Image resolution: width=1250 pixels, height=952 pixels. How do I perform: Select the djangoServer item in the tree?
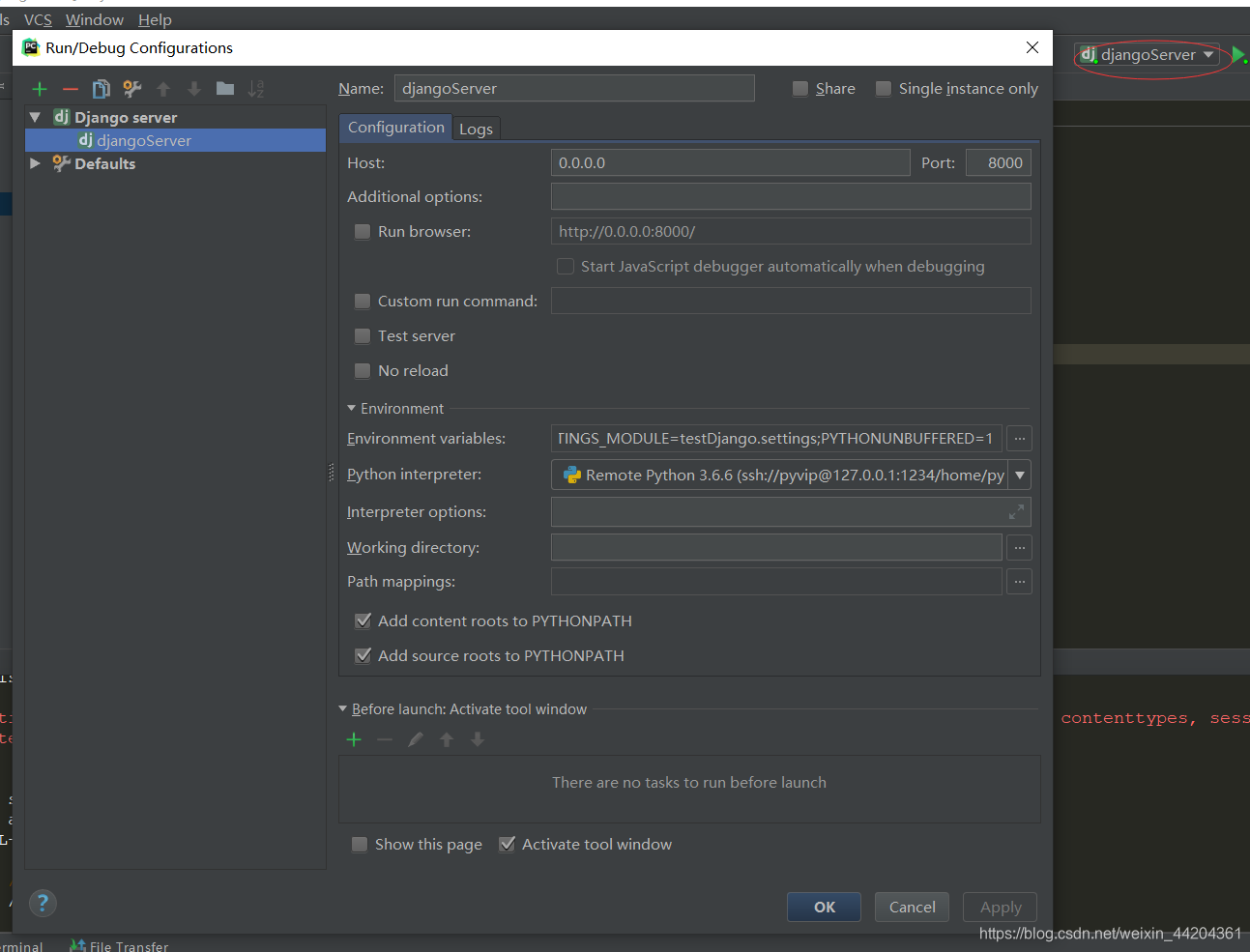click(x=175, y=140)
